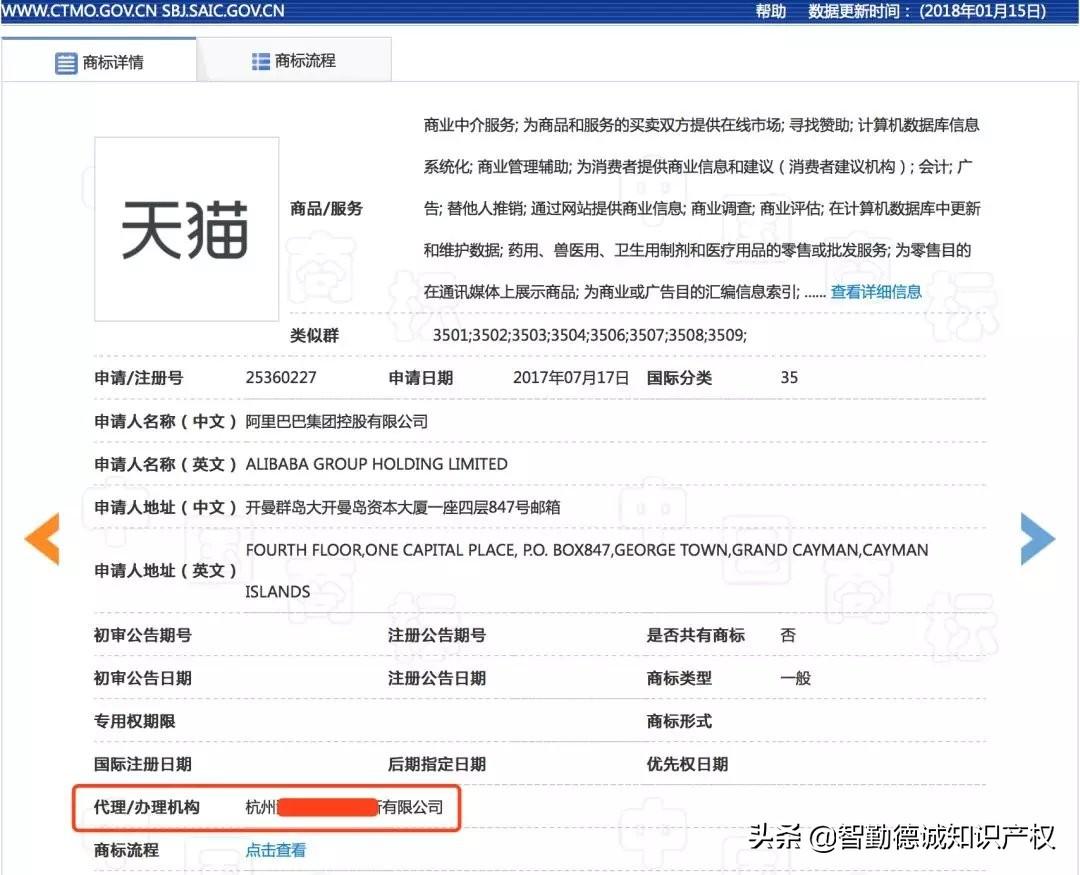Click the international class value 35
The width and height of the screenshot is (1080, 875).
[x=789, y=378]
